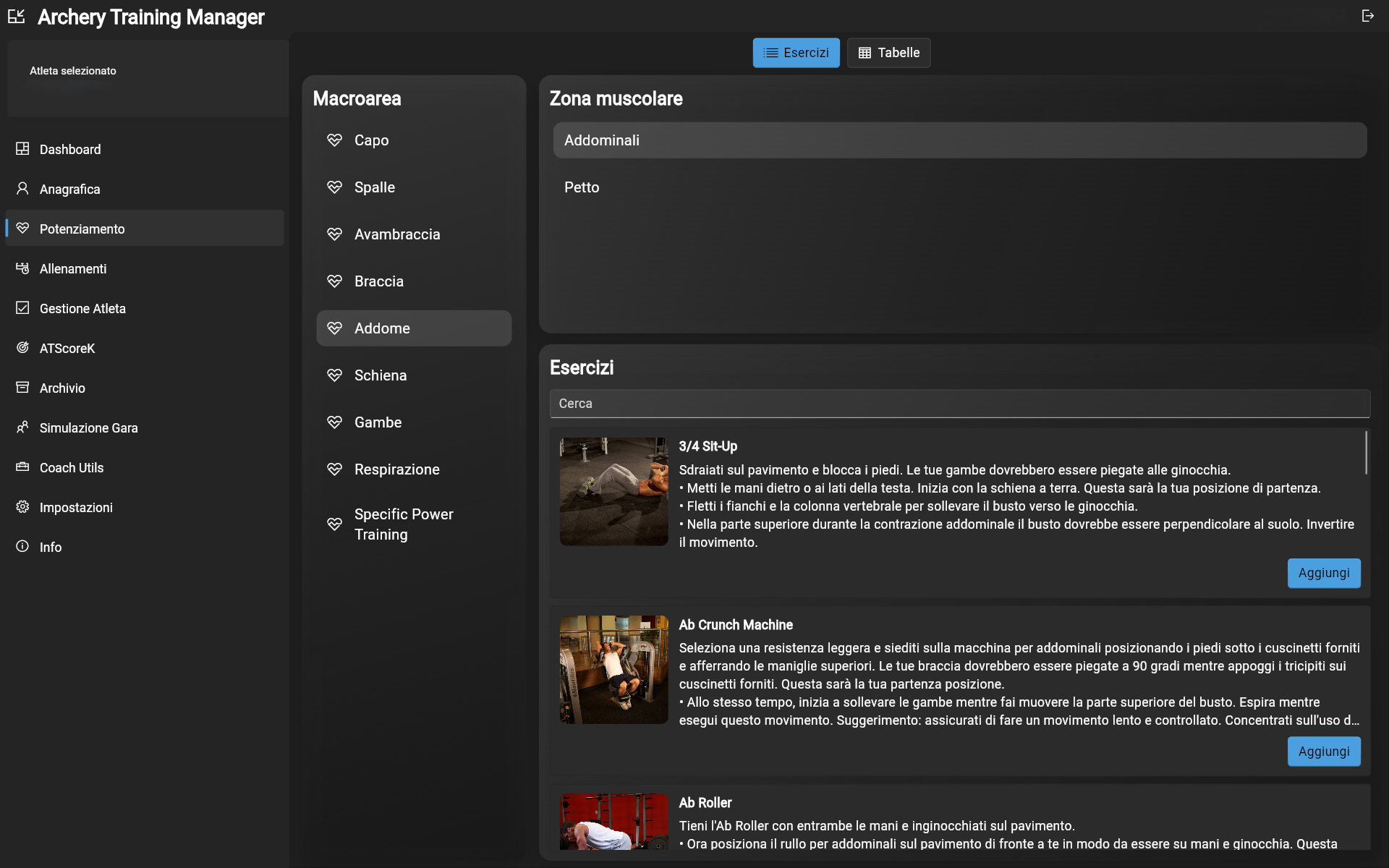Click the Coach Utils toolbox icon
The image size is (1389, 868).
click(22, 467)
